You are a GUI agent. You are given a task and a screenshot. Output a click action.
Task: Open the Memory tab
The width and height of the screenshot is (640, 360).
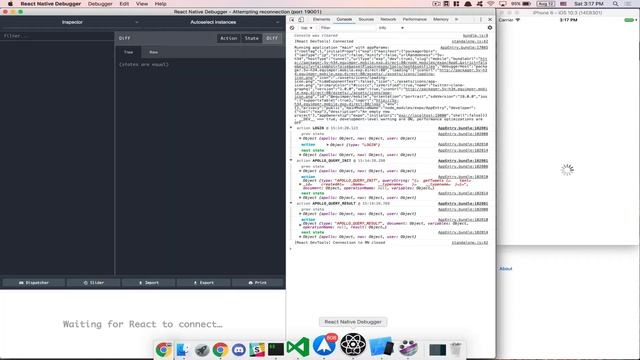tap(440, 19)
